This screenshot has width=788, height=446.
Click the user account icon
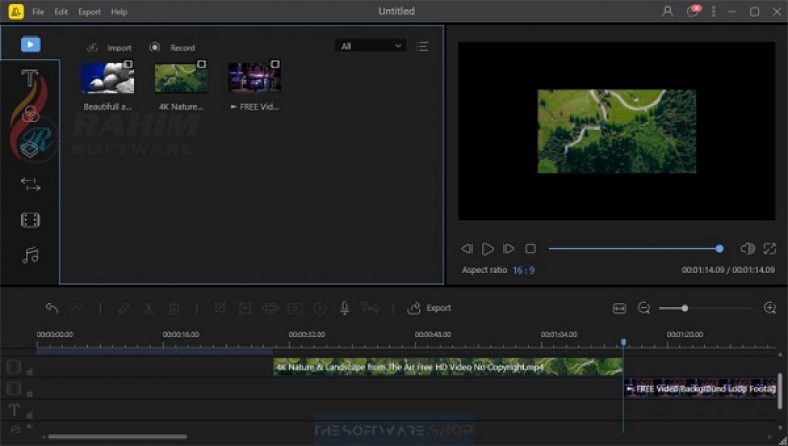[667, 12]
